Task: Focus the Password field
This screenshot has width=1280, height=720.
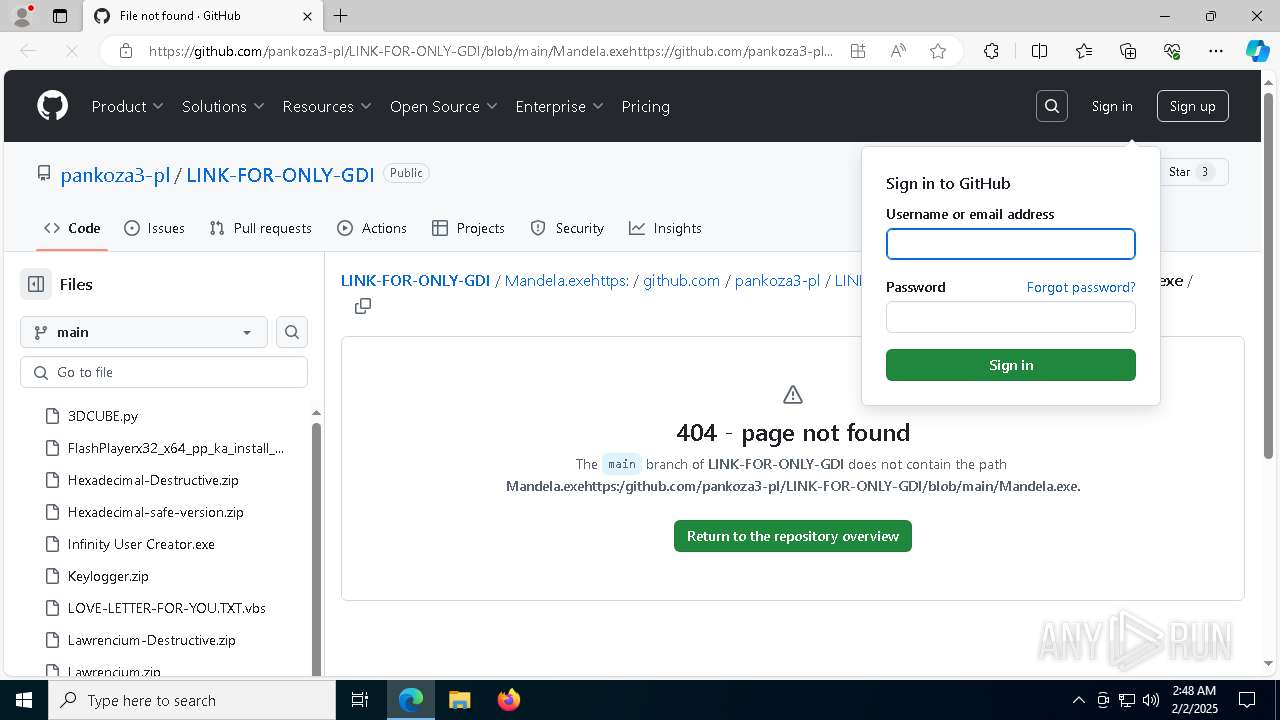Action: [1011, 317]
